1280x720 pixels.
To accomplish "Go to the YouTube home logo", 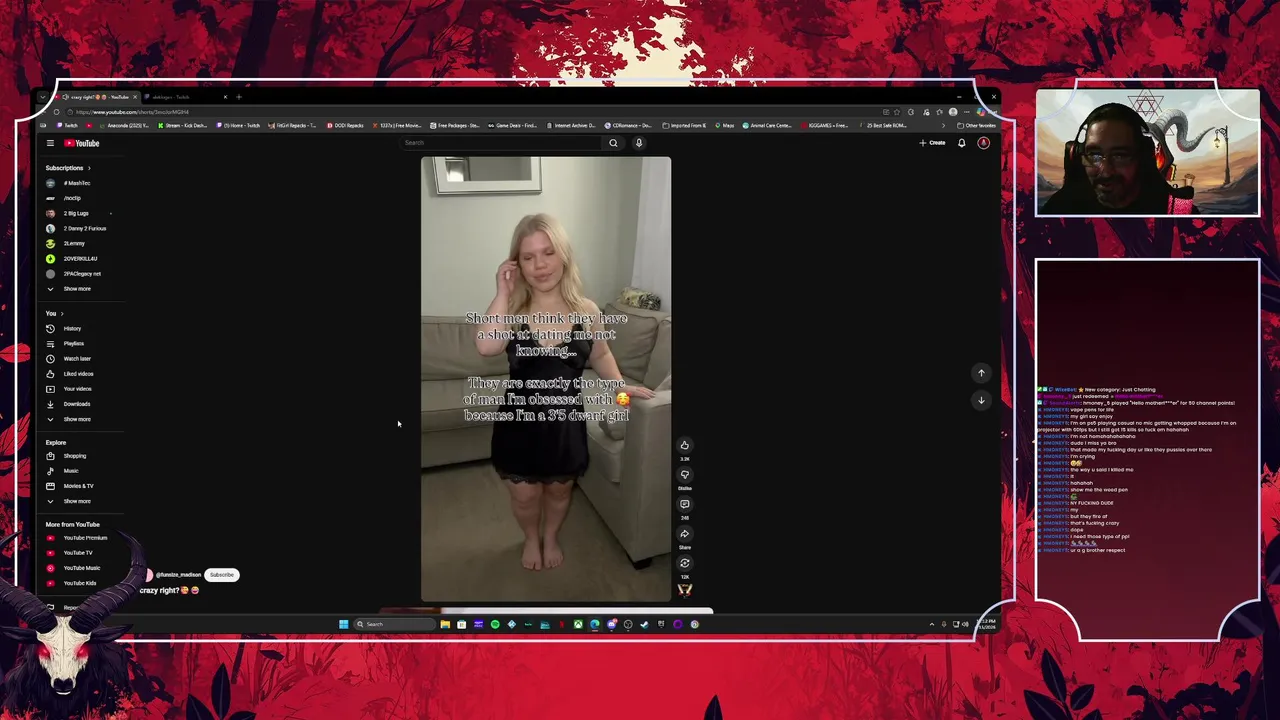I will point(82,143).
